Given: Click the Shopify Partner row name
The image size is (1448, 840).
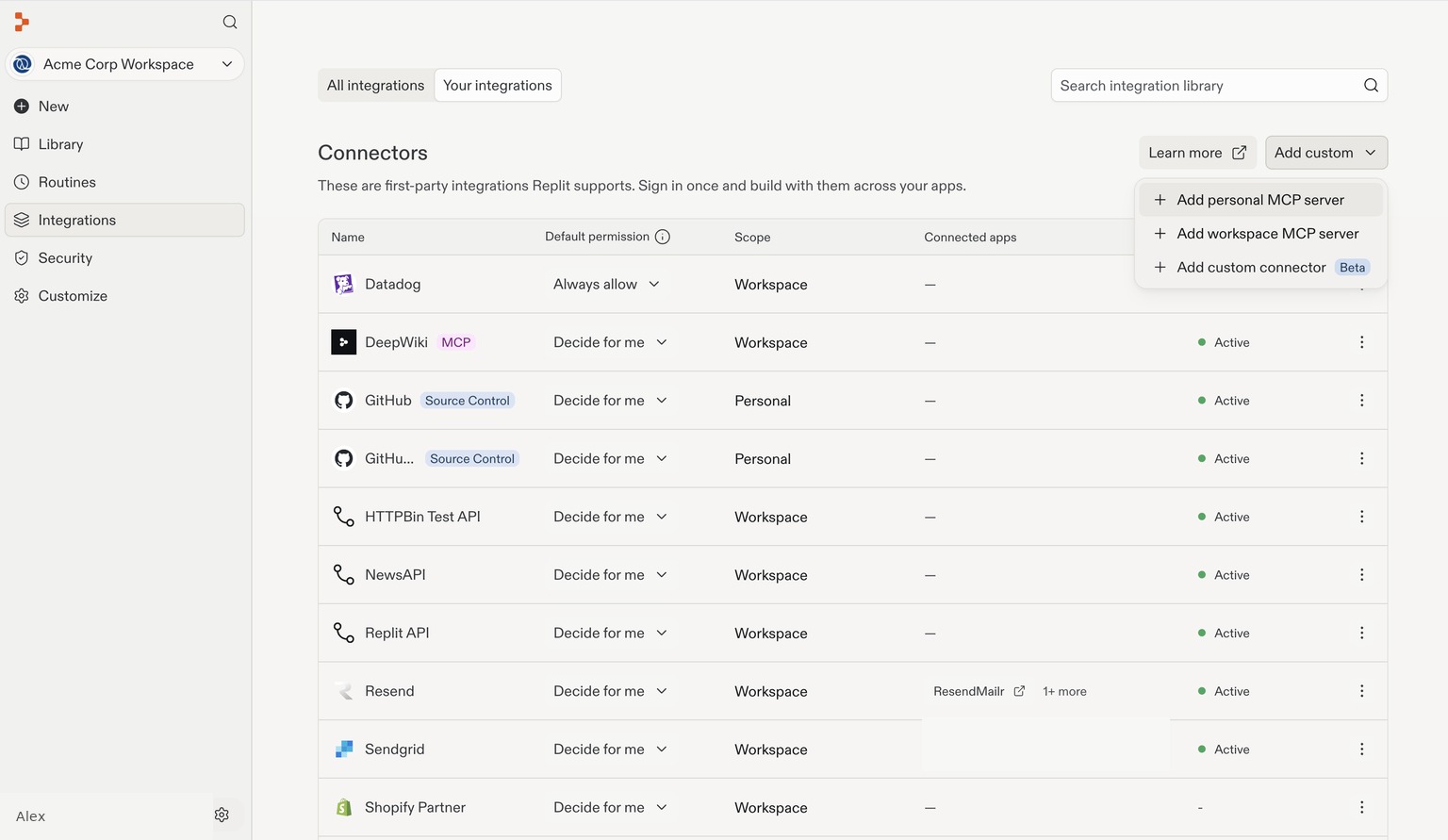Looking at the screenshot, I should 415,808.
